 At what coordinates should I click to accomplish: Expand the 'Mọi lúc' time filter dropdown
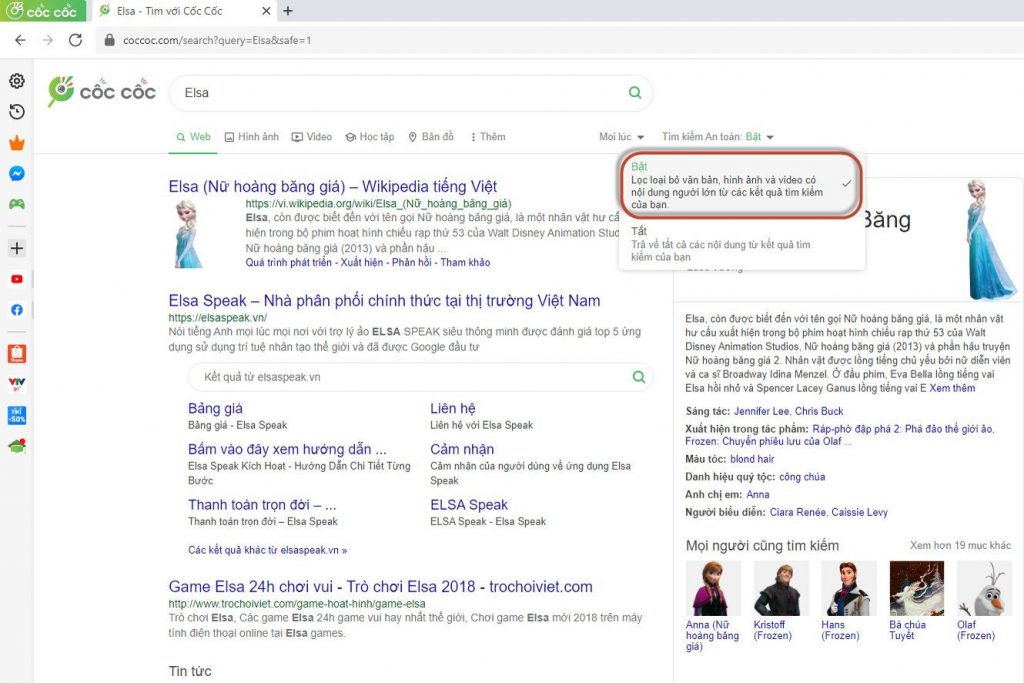pyautogui.click(x=621, y=137)
